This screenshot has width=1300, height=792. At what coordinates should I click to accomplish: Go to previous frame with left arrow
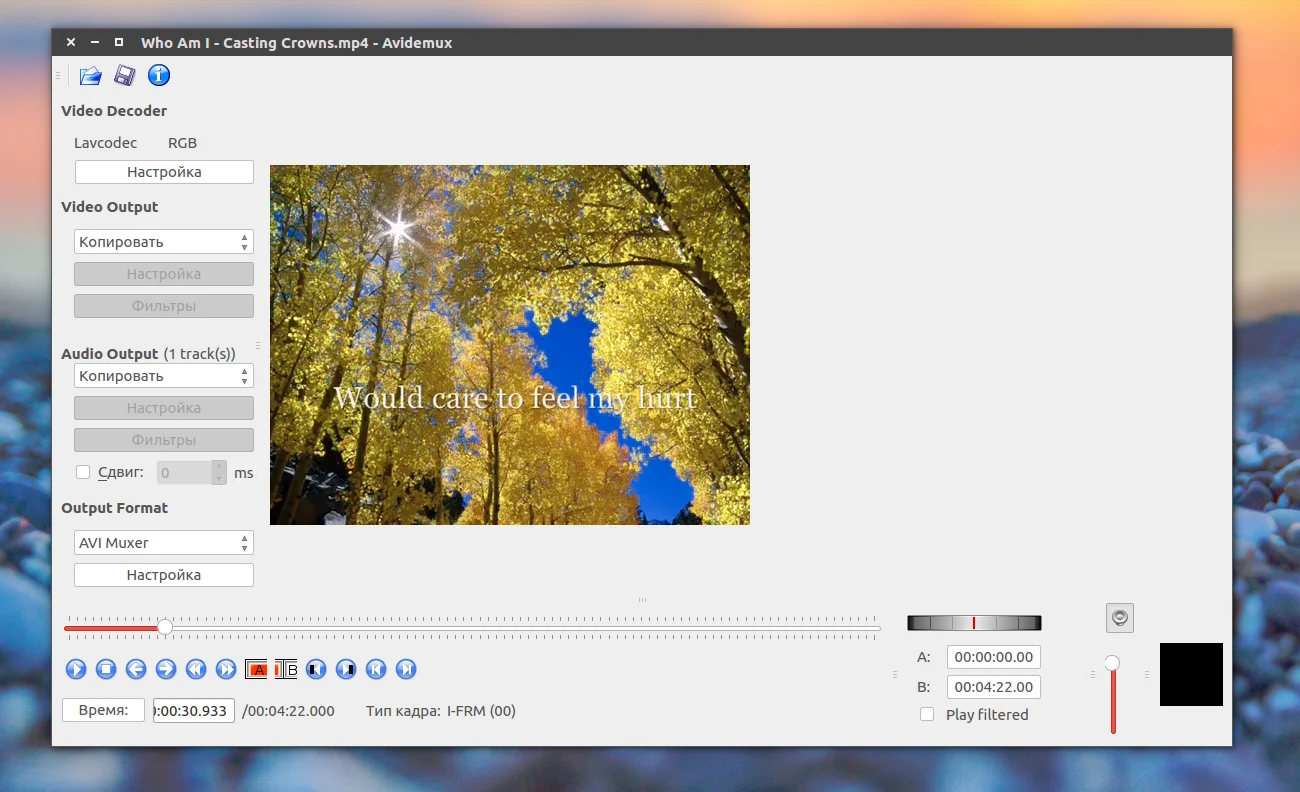[136, 669]
